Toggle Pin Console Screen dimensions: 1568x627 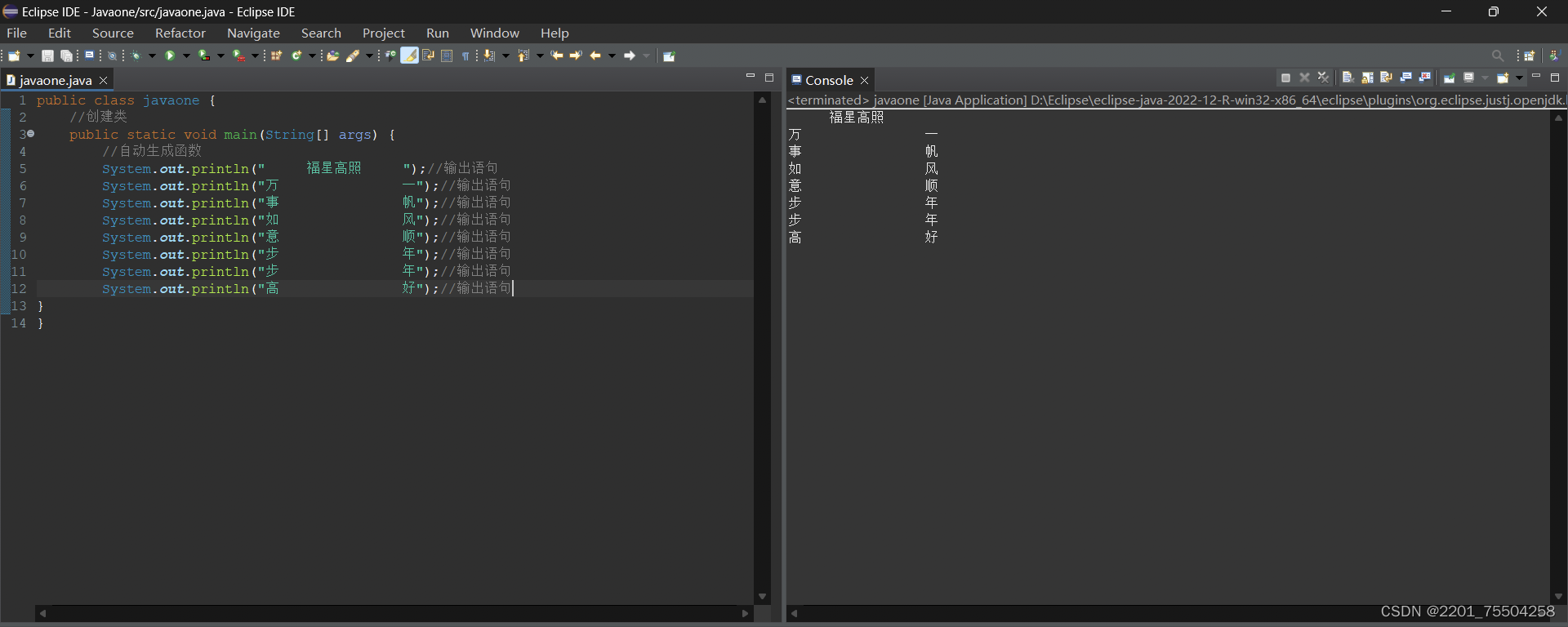point(1450,78)
